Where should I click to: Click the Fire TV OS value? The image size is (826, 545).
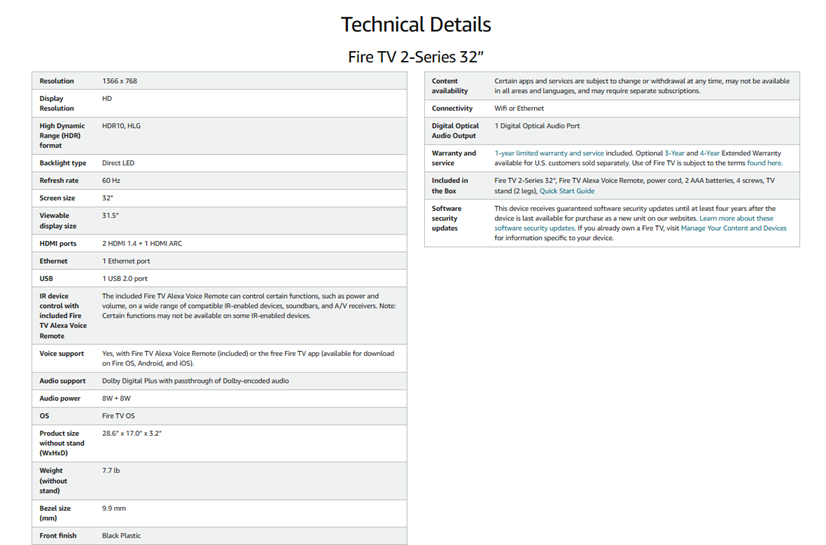click(x=119, y=415)
